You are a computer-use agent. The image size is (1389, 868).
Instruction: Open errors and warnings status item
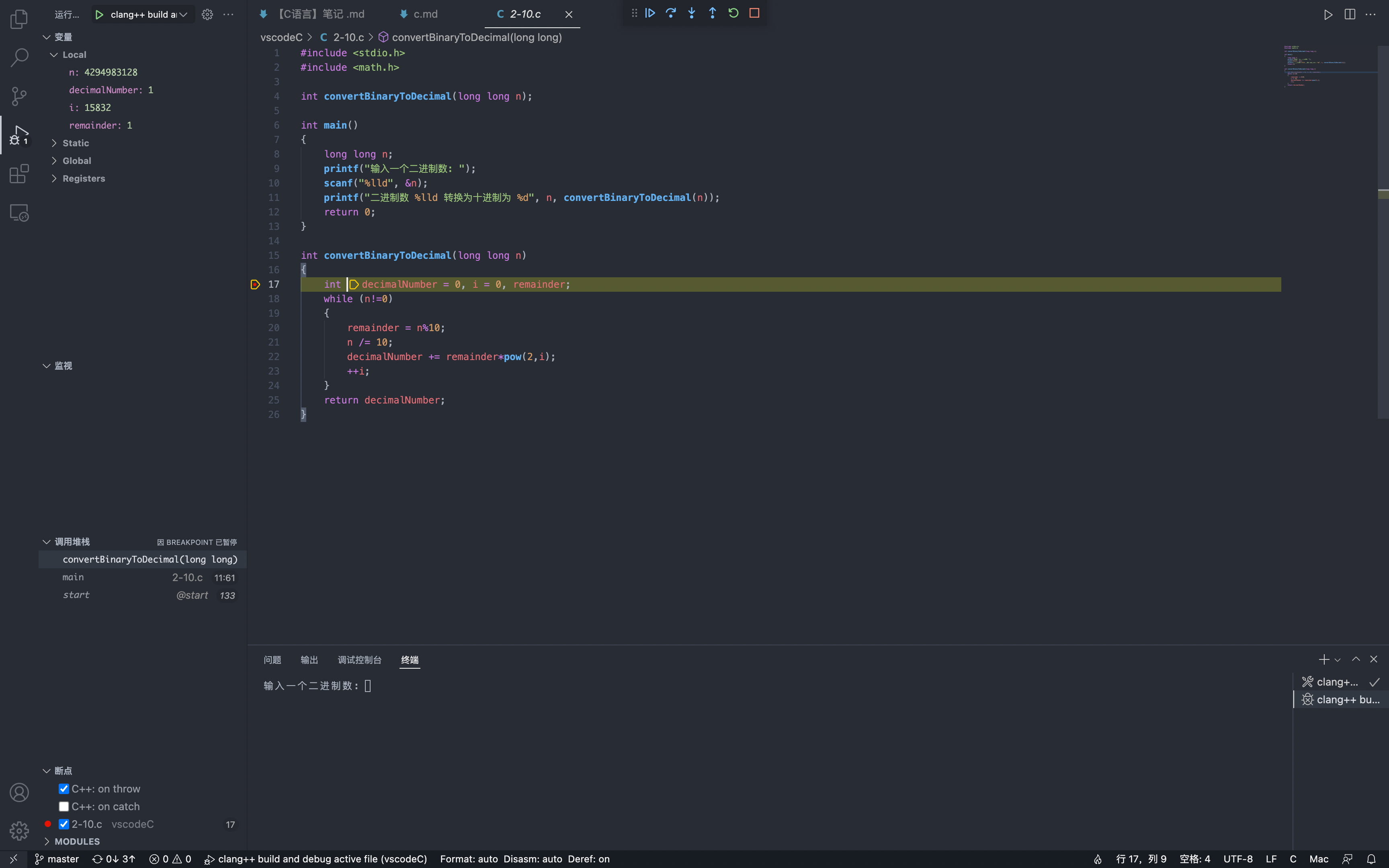click(x=170, y=860)
